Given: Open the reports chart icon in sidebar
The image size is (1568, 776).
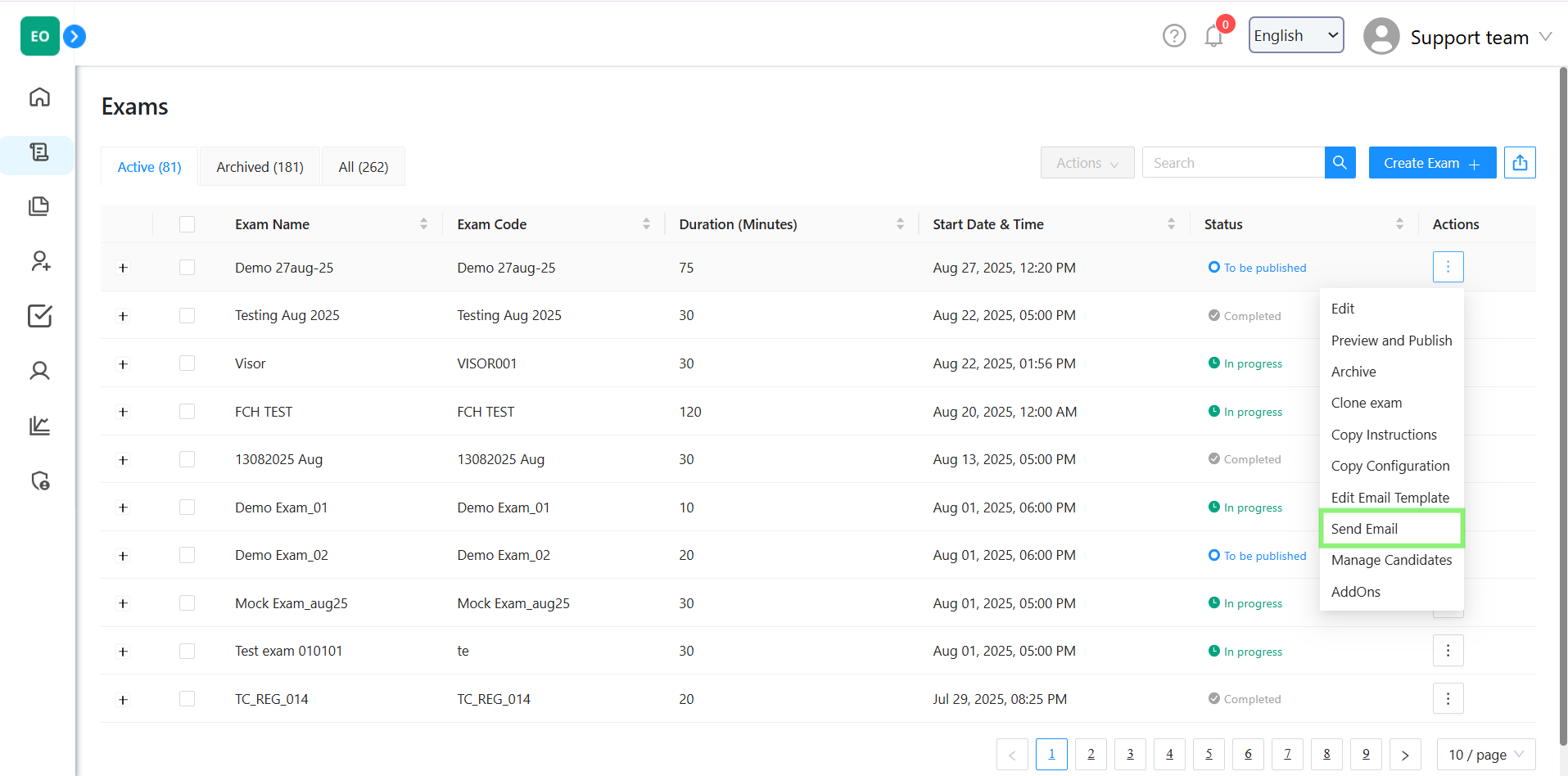Looking at the screenshot, I should [x=39, y=426].
